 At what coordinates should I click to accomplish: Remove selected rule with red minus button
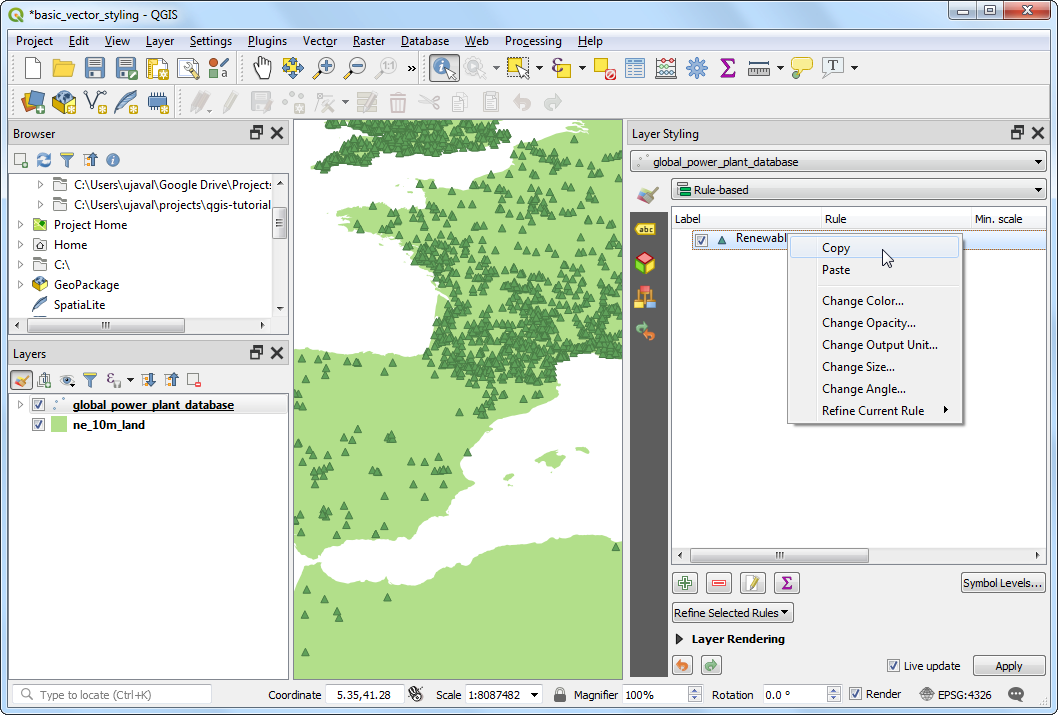[718, 583]
